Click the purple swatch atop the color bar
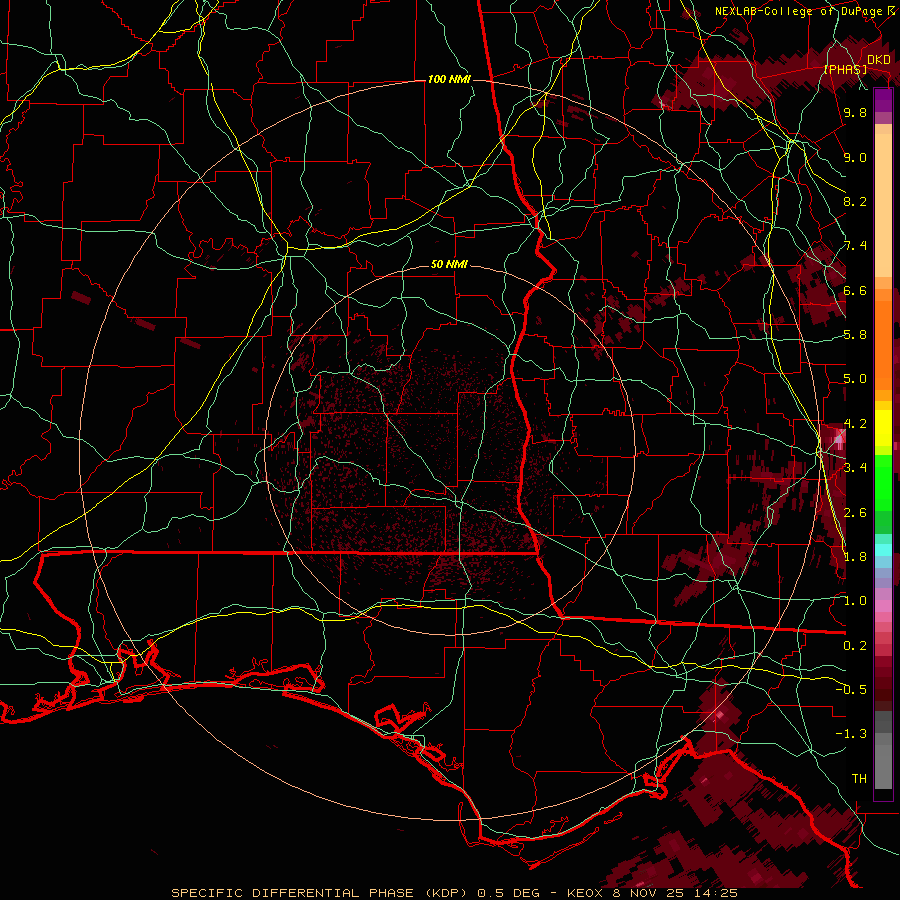Screen dimensions: 900x900 [883, 100]
